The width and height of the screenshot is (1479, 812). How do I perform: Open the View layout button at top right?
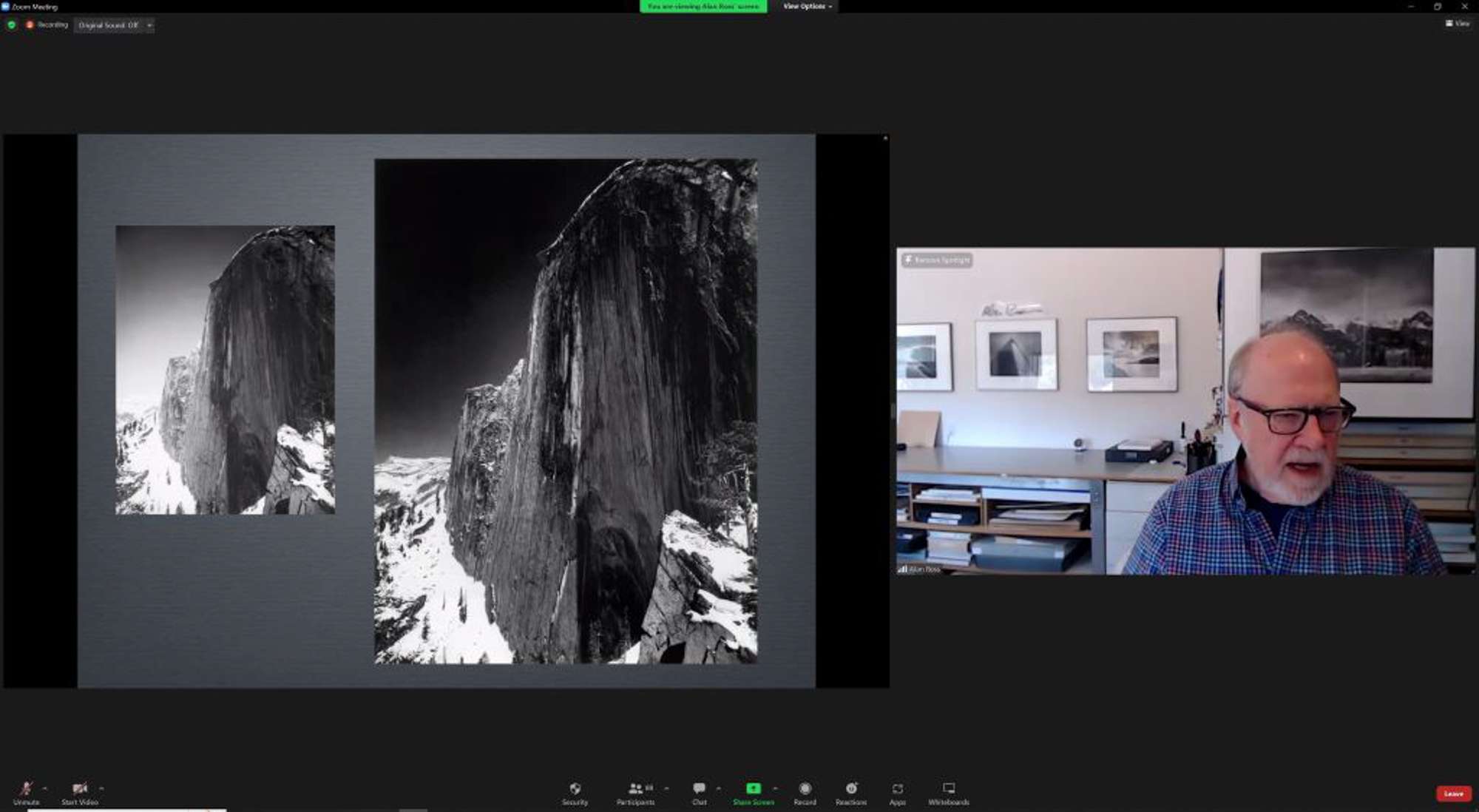pyautogui.click(x=1458, y=24)
